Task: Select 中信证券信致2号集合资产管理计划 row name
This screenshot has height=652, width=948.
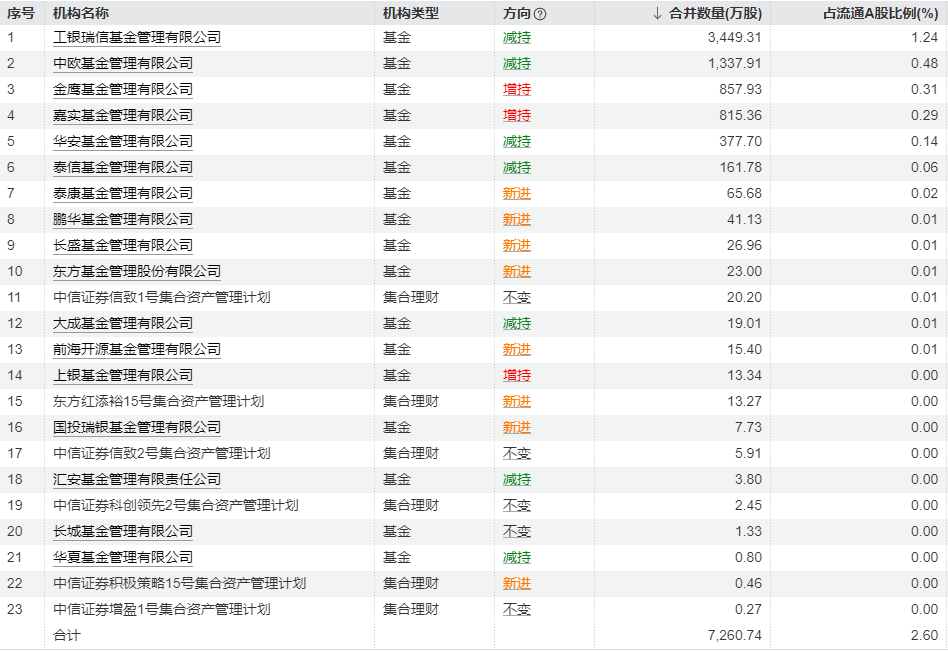Action: click(161, 454)
